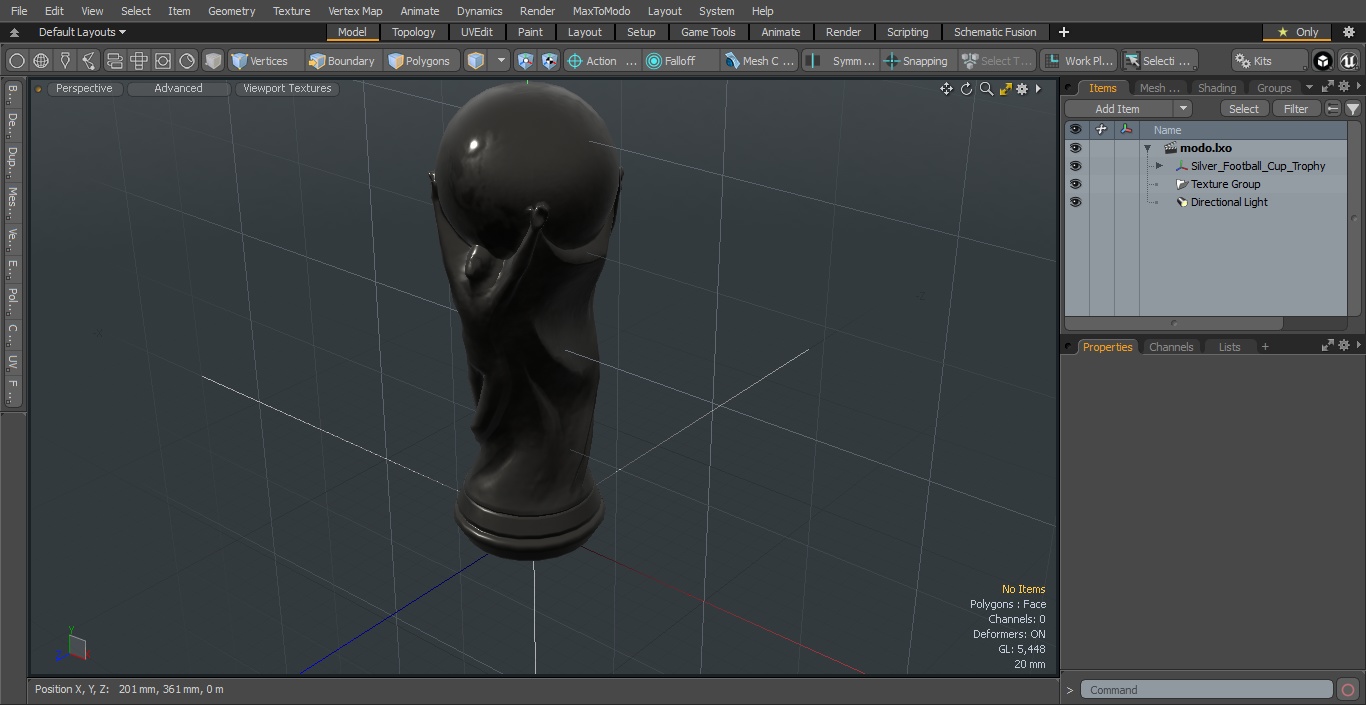Select the pen-shaped tool icon
This screenshot has width=1366, height=705.
[65, 61]
